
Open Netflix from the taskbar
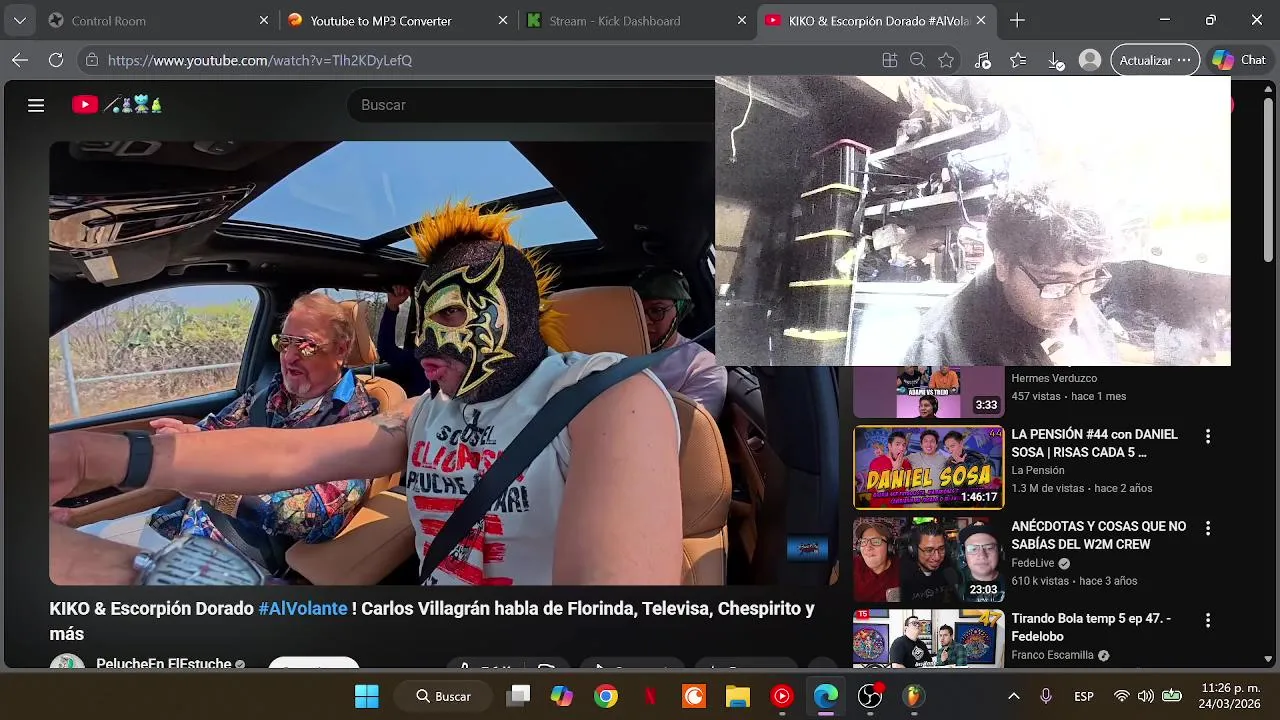[650, 696]
